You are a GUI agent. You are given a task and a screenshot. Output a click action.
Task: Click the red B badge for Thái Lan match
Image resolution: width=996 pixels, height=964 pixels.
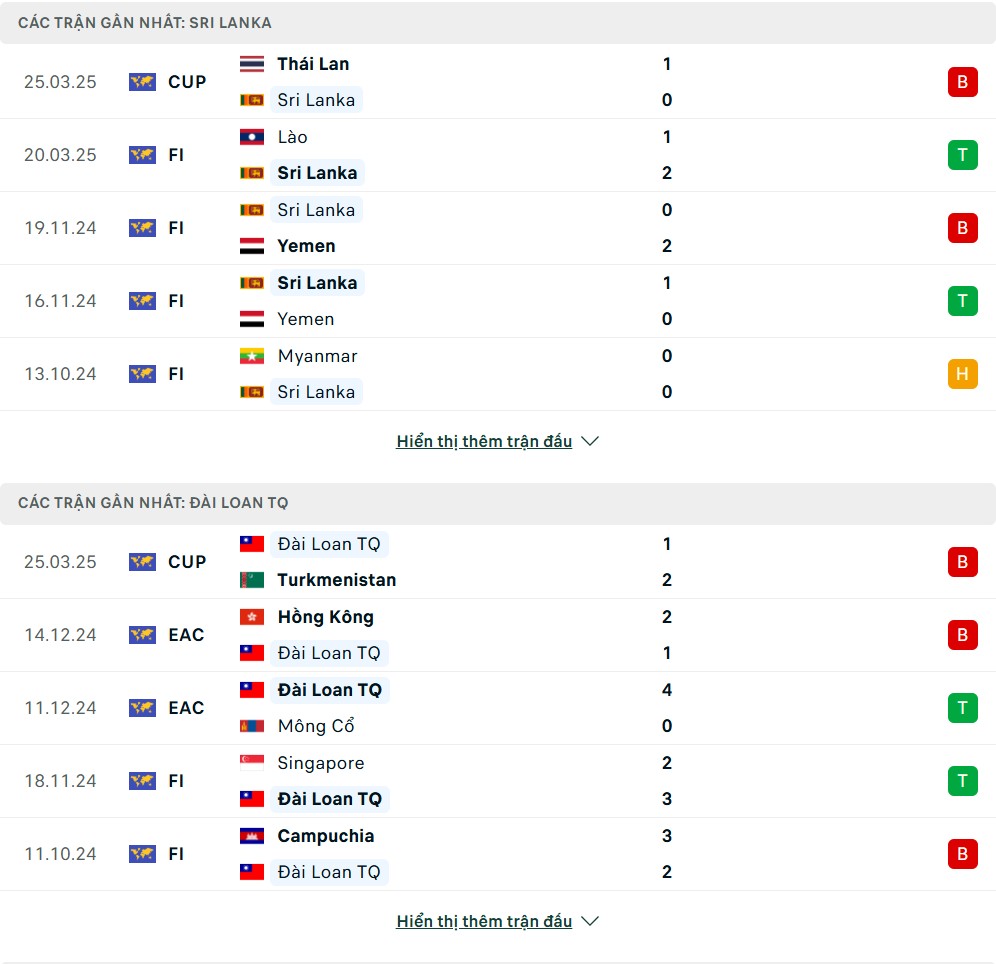(x=962, y=82)
